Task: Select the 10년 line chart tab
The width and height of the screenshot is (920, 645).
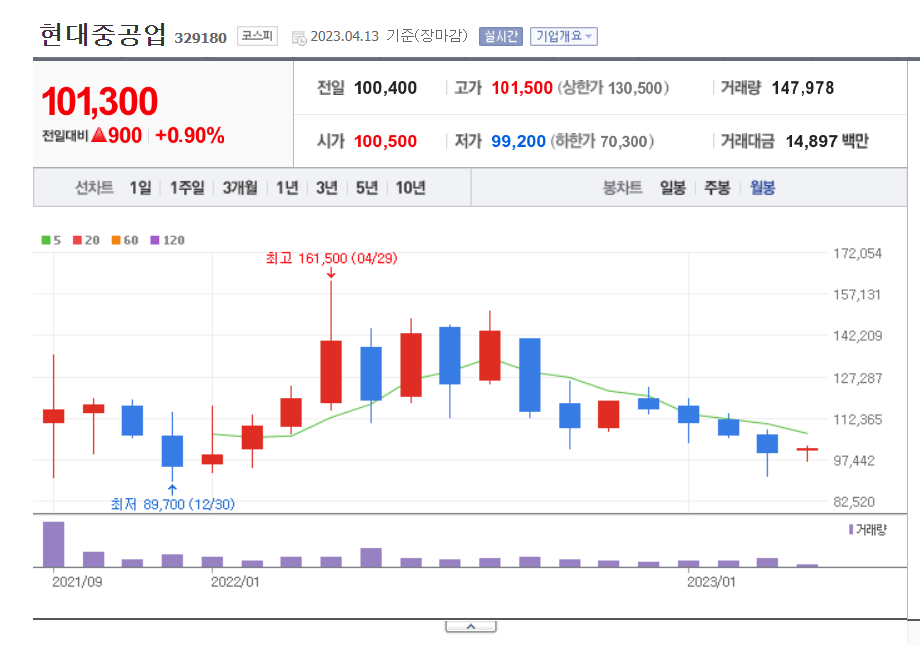Action: click(410, 188)
